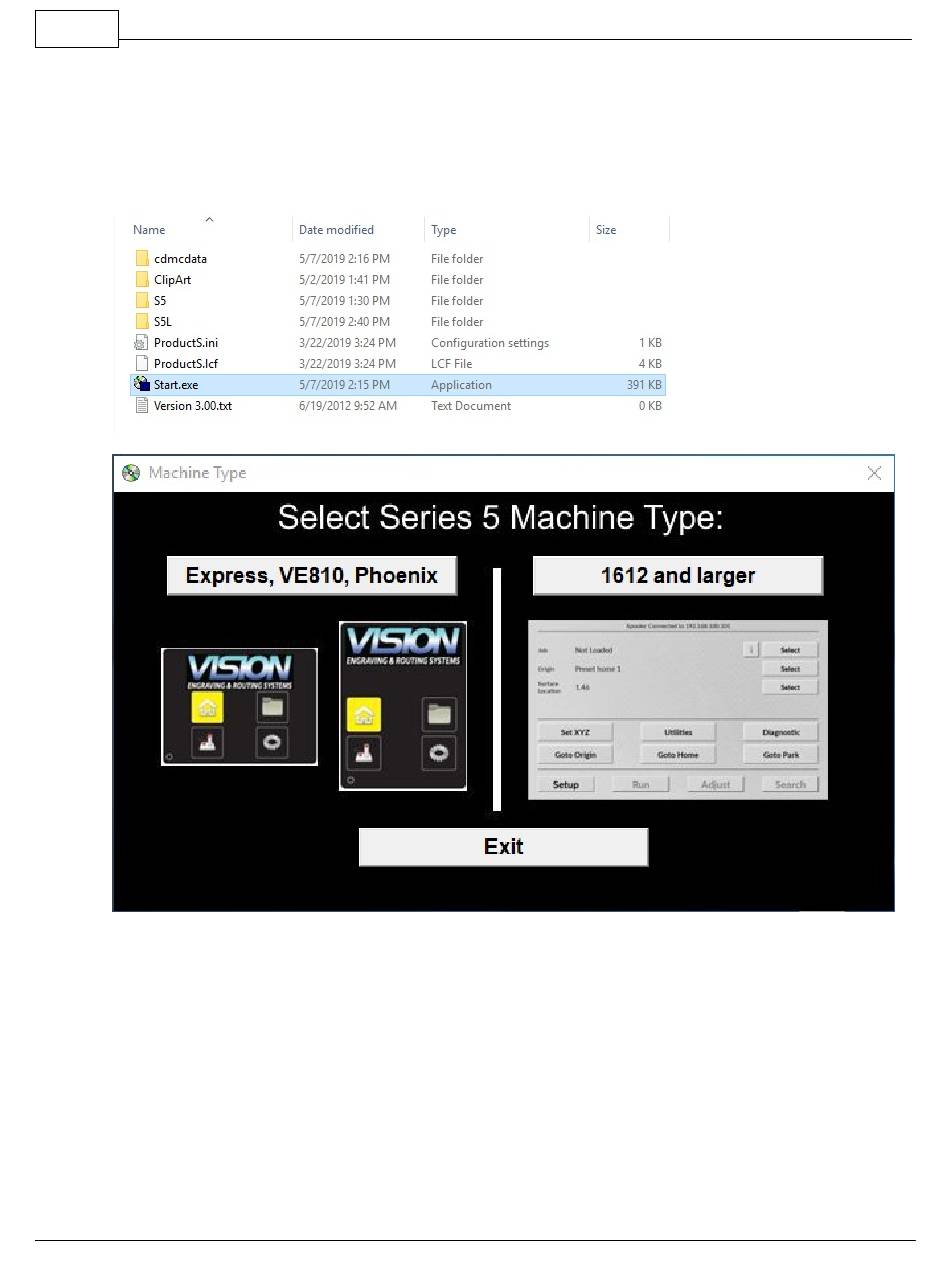Click the Application type cell
Image resolution: width=950 pixels, height=1267 pixels.
461,385
